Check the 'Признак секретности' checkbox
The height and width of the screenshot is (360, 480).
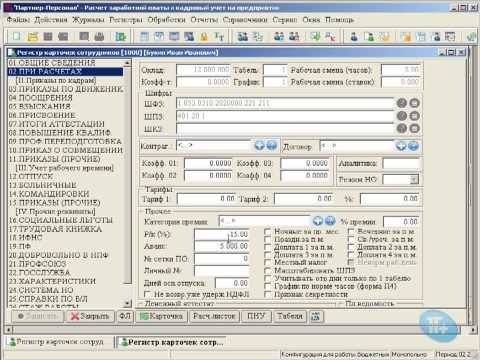(x=267, y=294)
